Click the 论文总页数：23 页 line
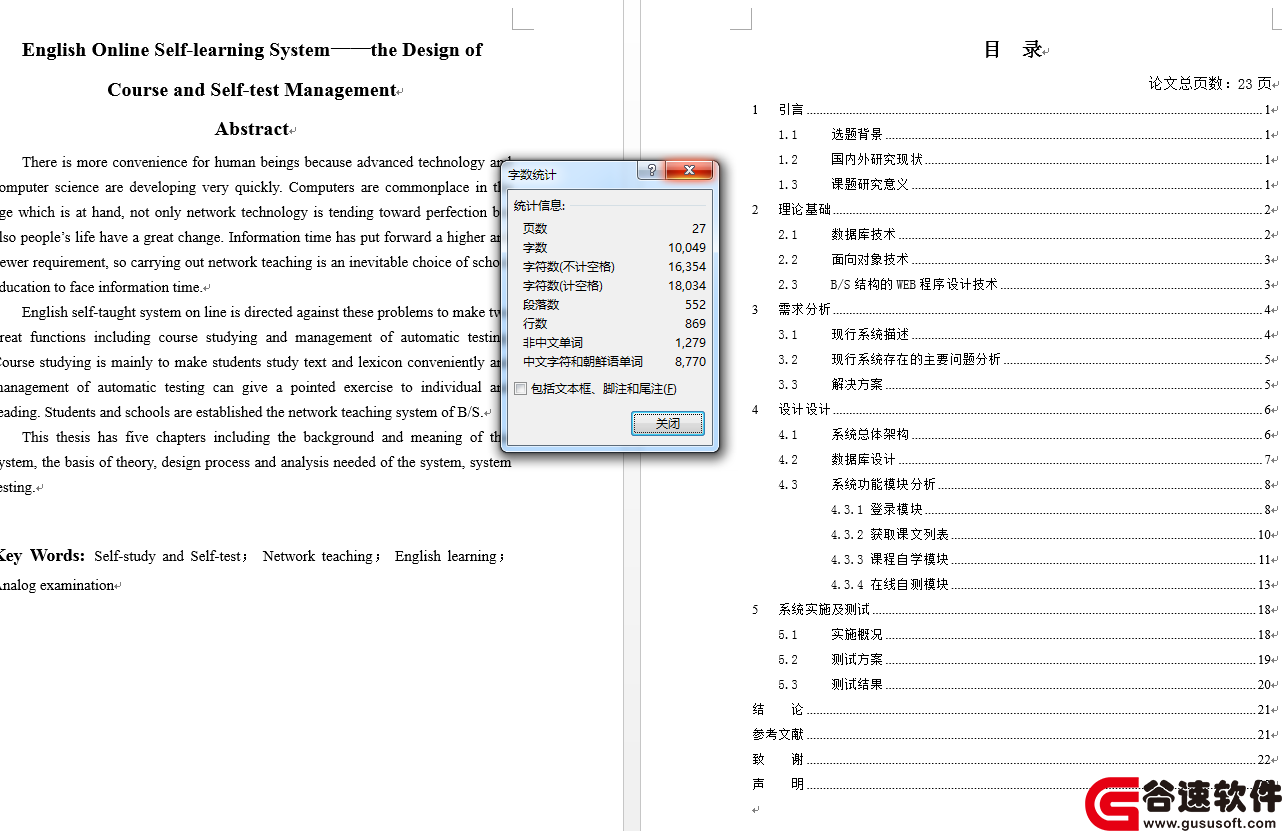Image resolution: width=1282 pixels, height=831 pixels. point(1210,84)
